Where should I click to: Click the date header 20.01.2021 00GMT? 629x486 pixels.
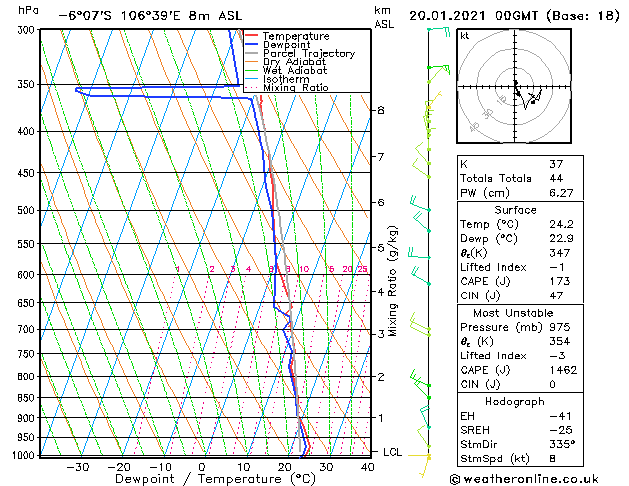coord(514,15)
